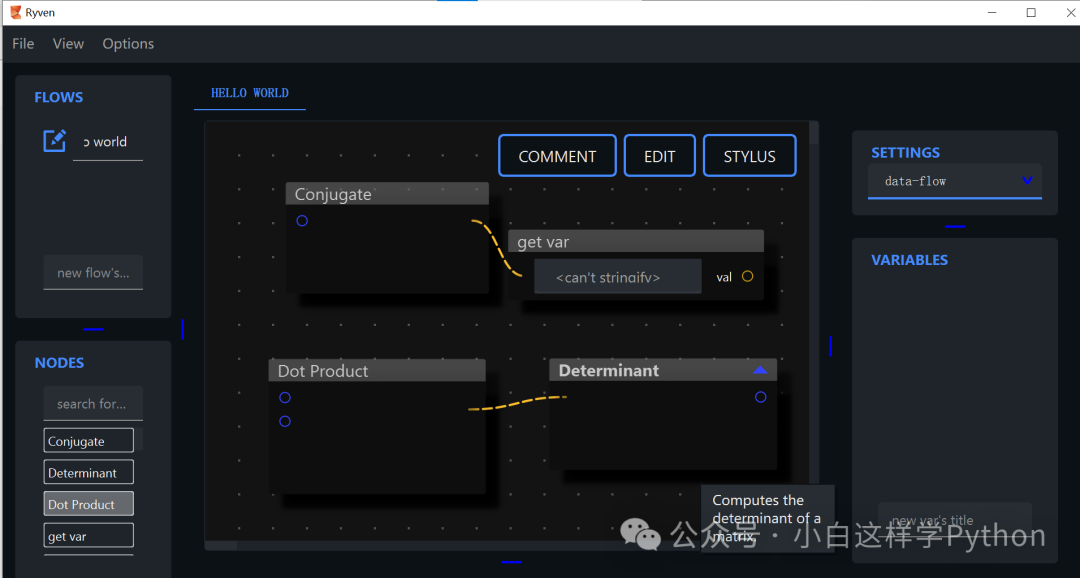Viewport: 1080px width, 578px height.
Task: Minimize the Ryven window
Action: pos(992,12)
